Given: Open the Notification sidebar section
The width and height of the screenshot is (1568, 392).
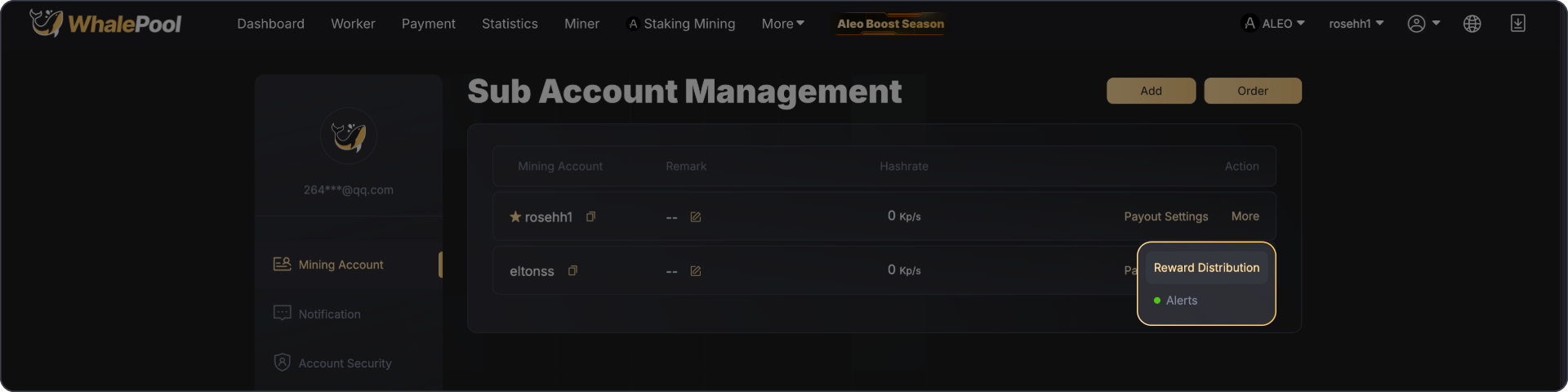Looking at the screenshot, I should pos(329,314).
